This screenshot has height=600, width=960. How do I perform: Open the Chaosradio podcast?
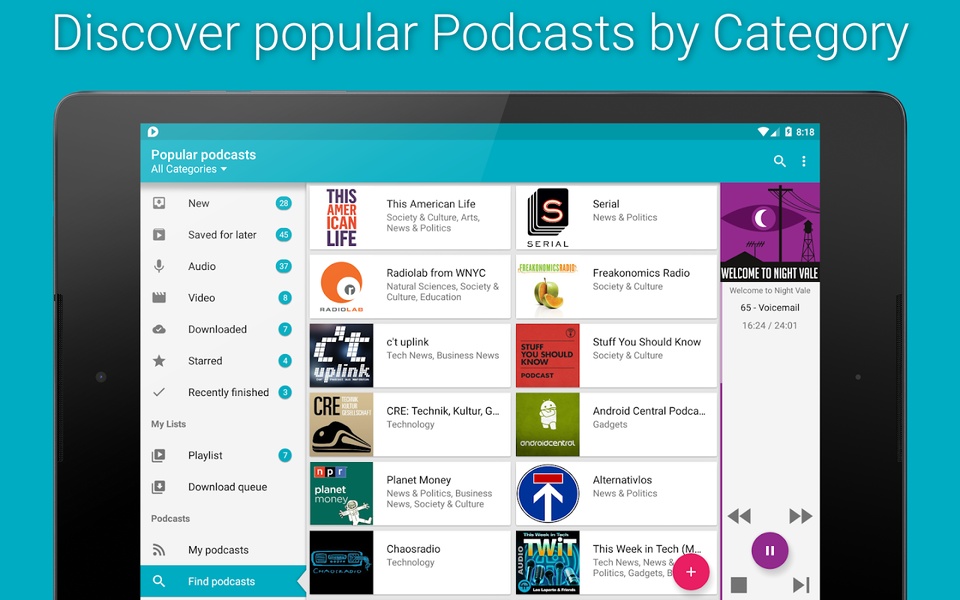[x=410, y=563]
